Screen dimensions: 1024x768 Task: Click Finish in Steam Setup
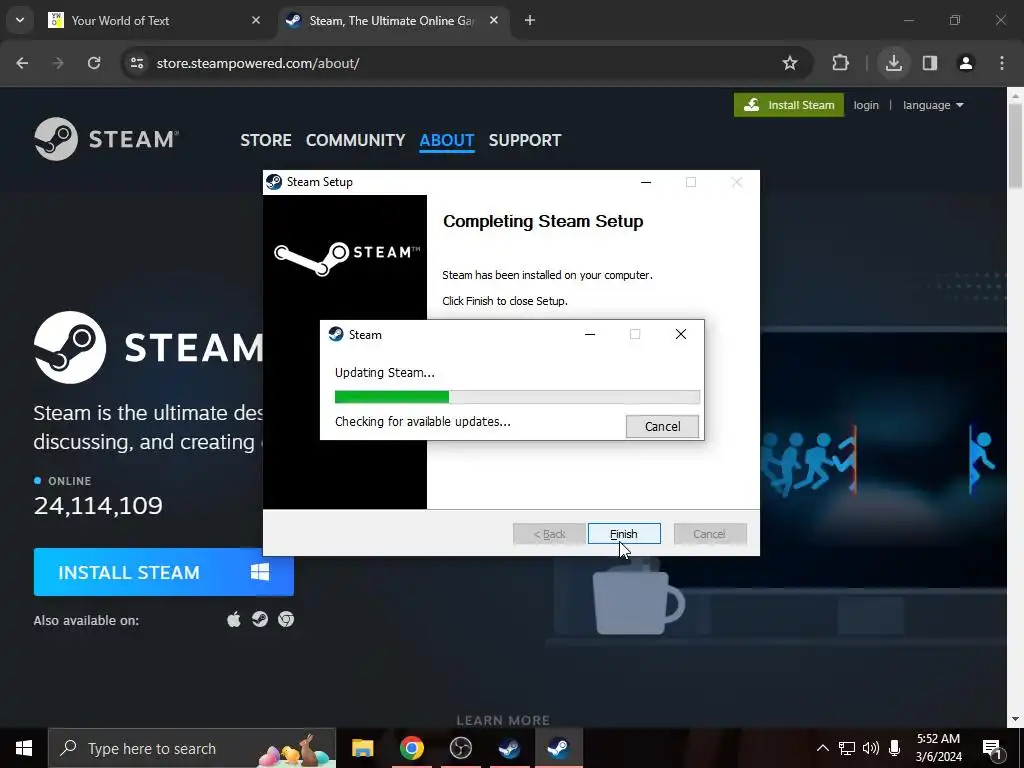click(624, 534)
